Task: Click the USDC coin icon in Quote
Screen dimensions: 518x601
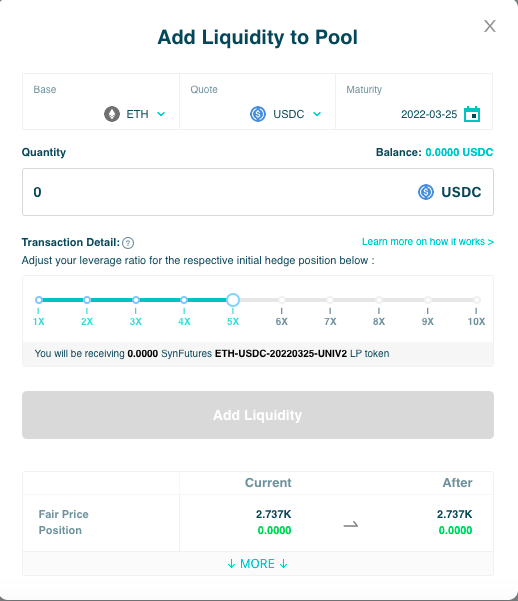Action: point(258,114)
